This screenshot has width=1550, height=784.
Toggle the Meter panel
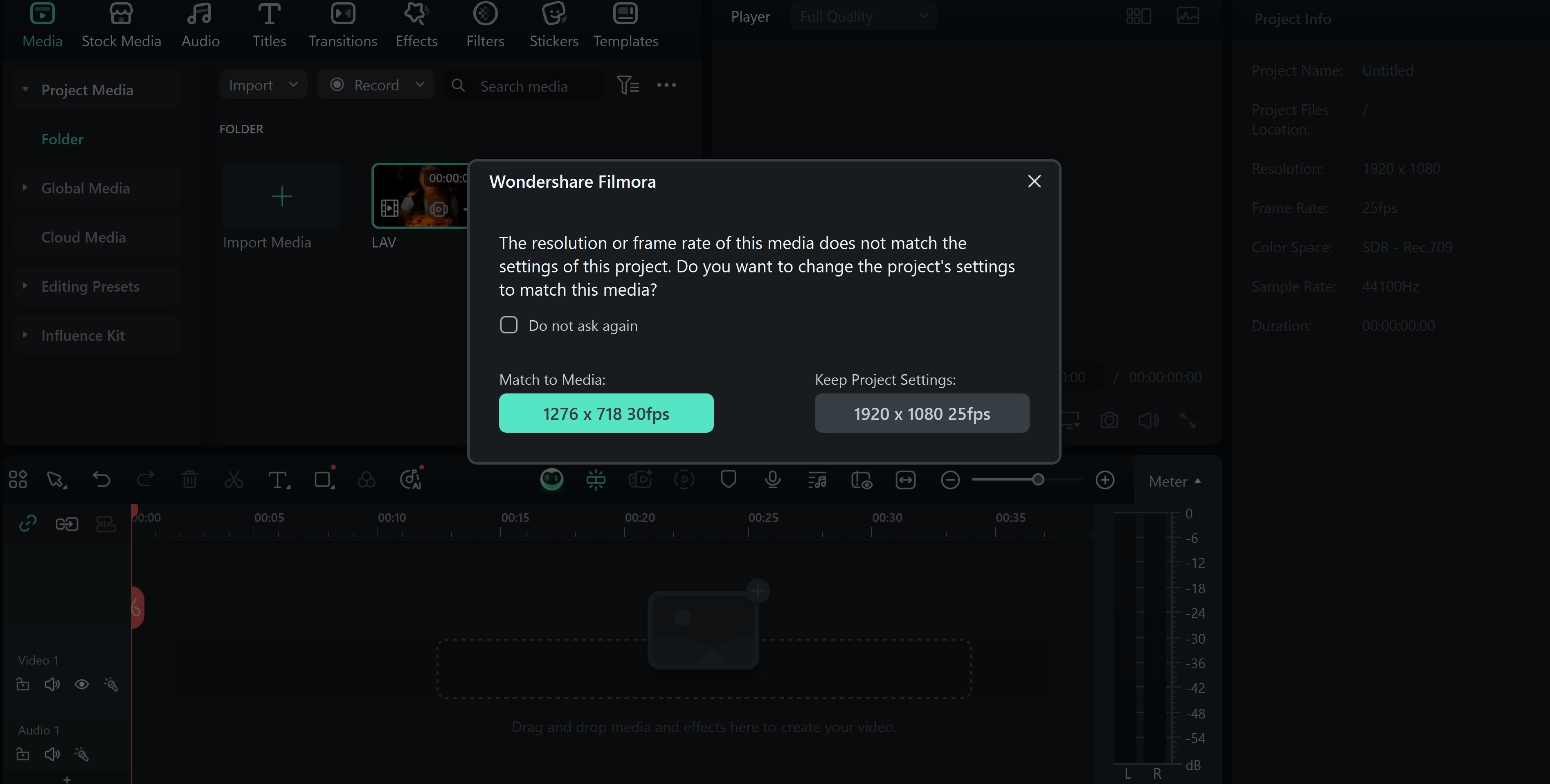coord(1174,481)
